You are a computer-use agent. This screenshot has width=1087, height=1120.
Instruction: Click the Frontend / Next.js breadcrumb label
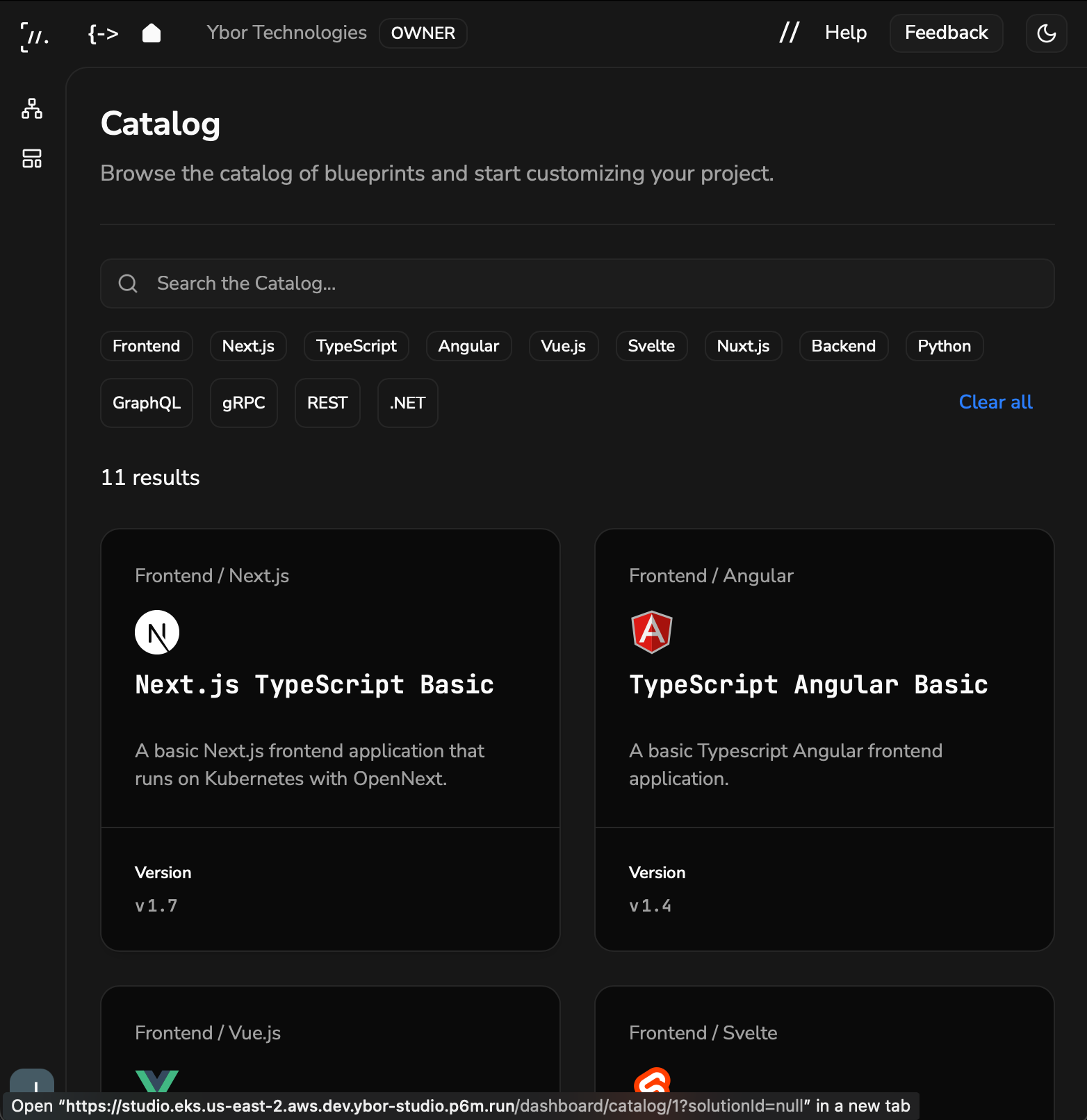pos(212,576)
